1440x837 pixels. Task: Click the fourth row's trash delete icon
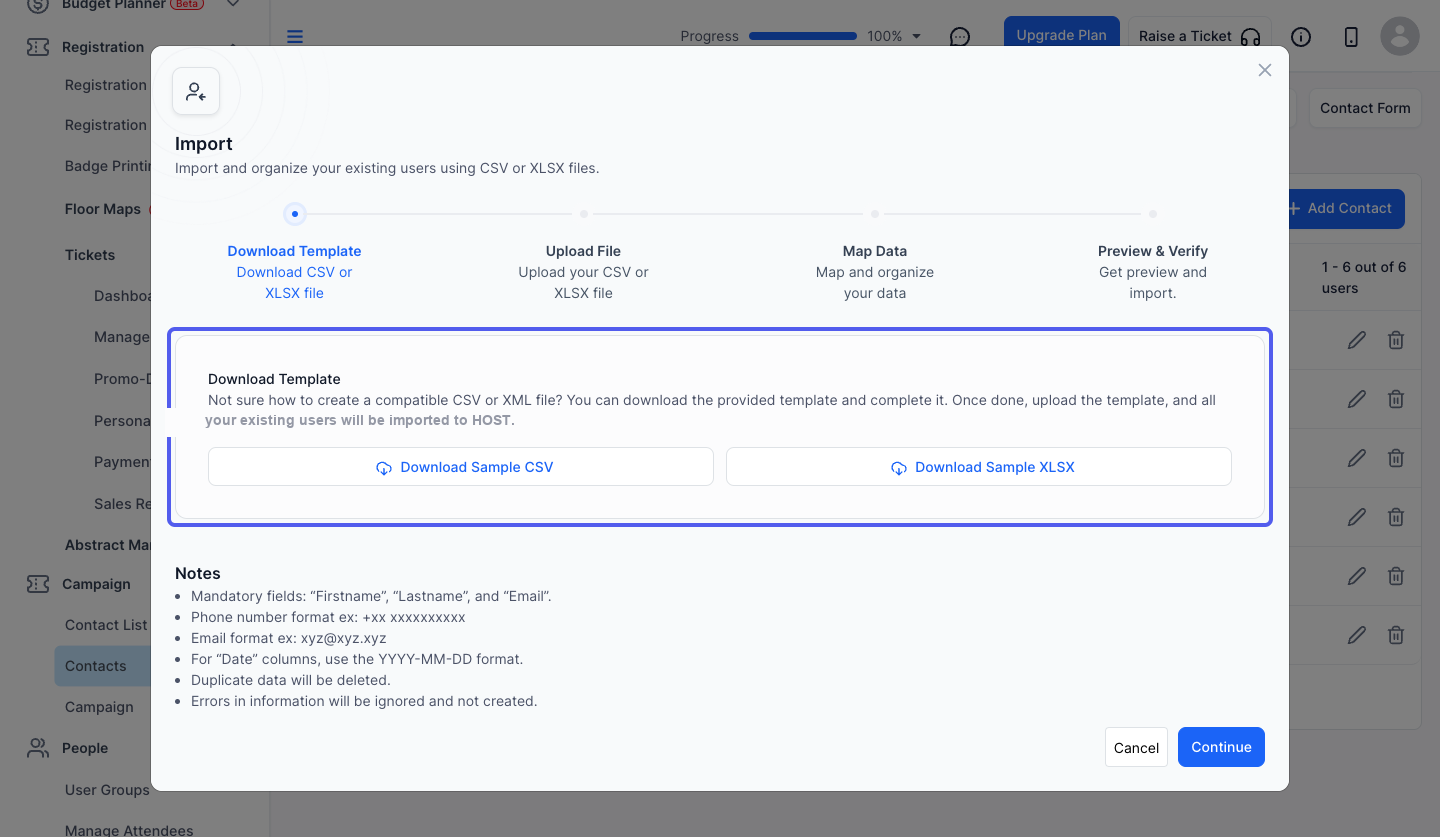pos(1396,517)
